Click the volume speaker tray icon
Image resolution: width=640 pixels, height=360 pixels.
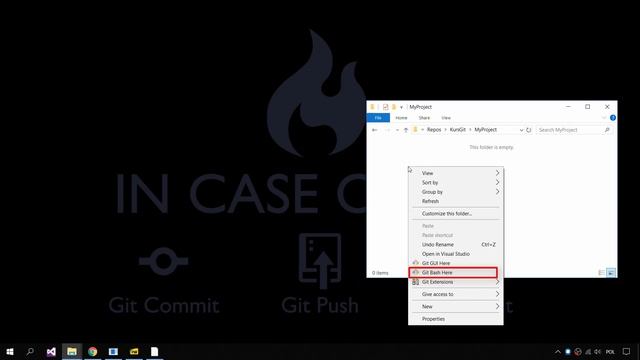[598, 351]
